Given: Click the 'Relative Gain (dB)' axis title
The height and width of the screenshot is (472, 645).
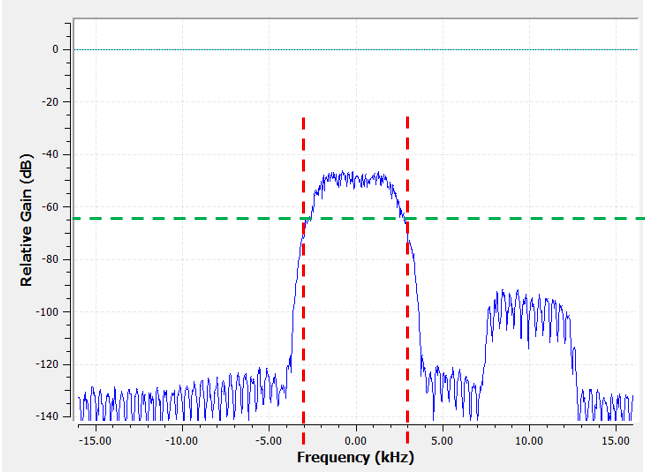Looking at the screenshot, I should [26, 218].
